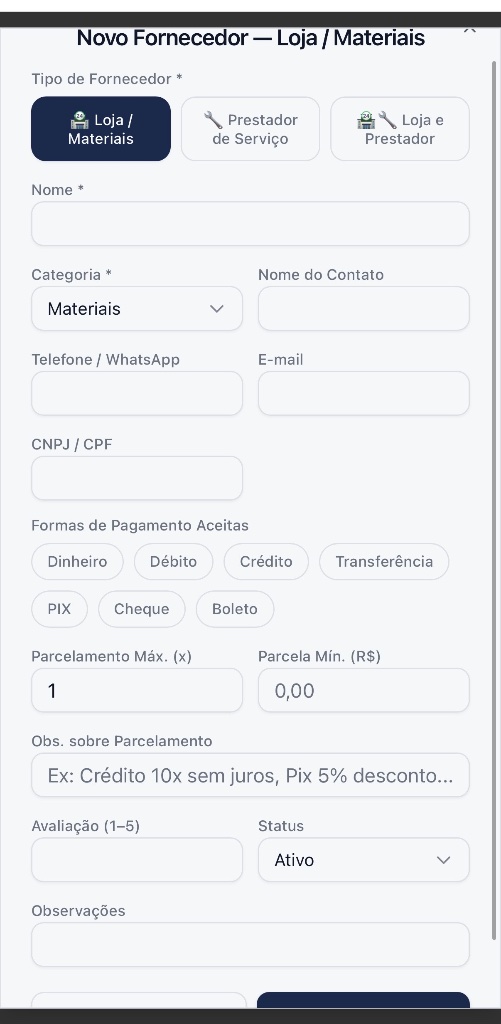Click the Nome do Contato field
The height and width of the screenshot is (1024, 501).
pos(364,308)
